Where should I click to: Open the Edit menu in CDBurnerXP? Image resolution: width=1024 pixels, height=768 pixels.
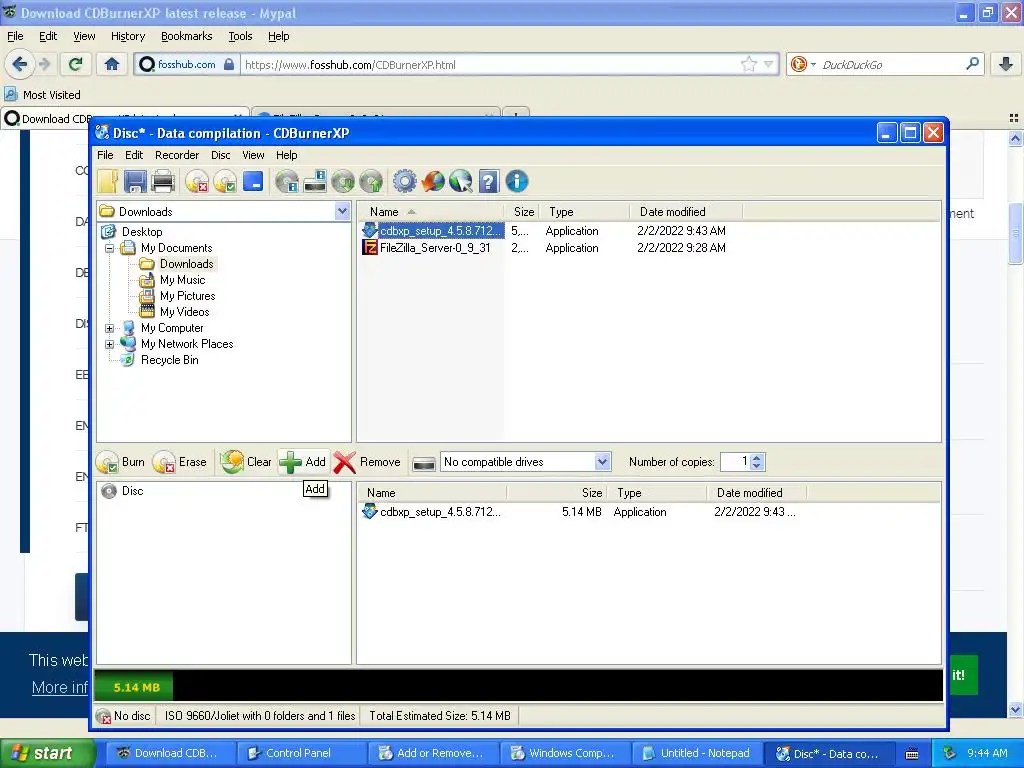(x=134, y=155)
